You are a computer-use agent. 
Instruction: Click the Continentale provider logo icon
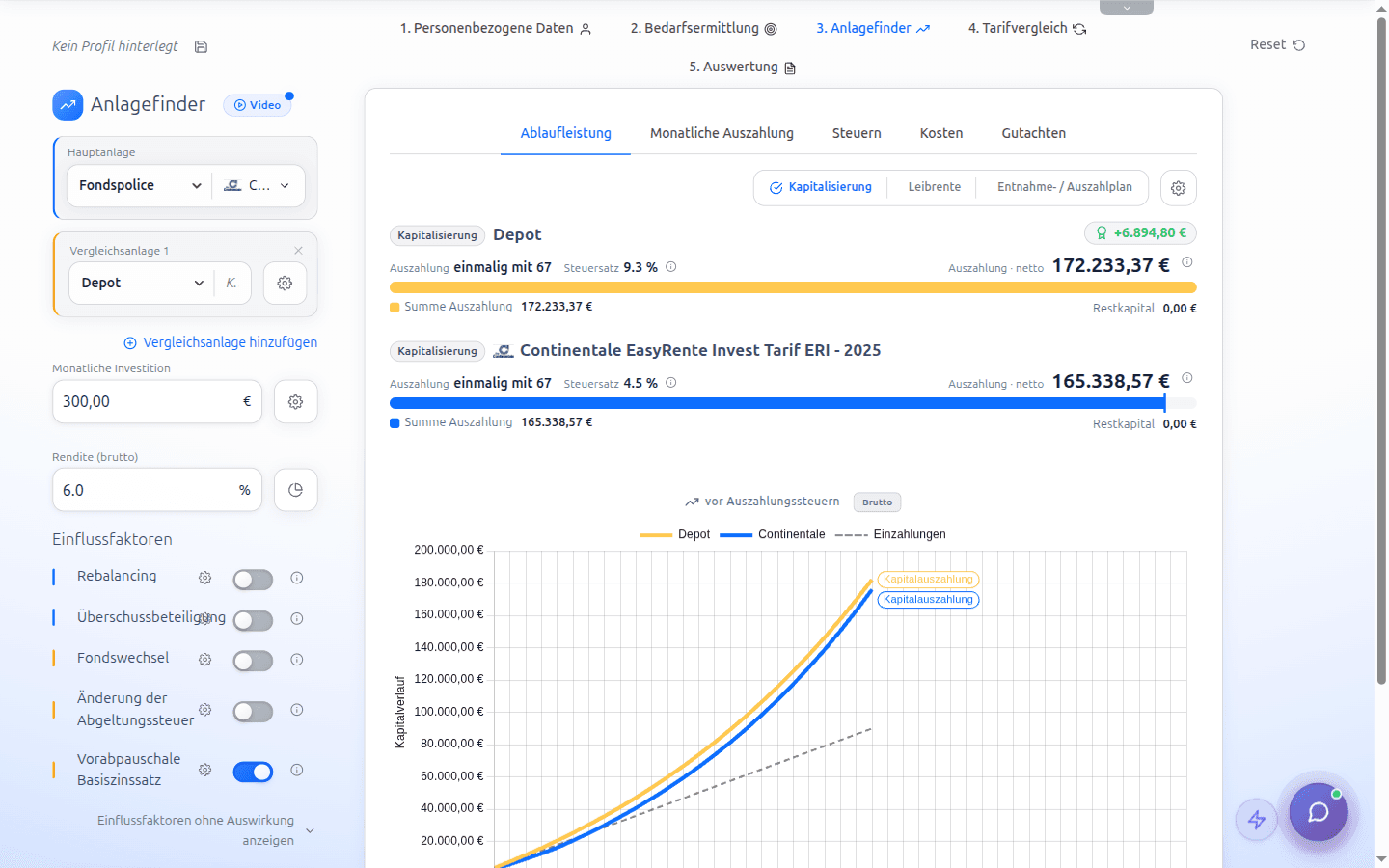(504, 351)
